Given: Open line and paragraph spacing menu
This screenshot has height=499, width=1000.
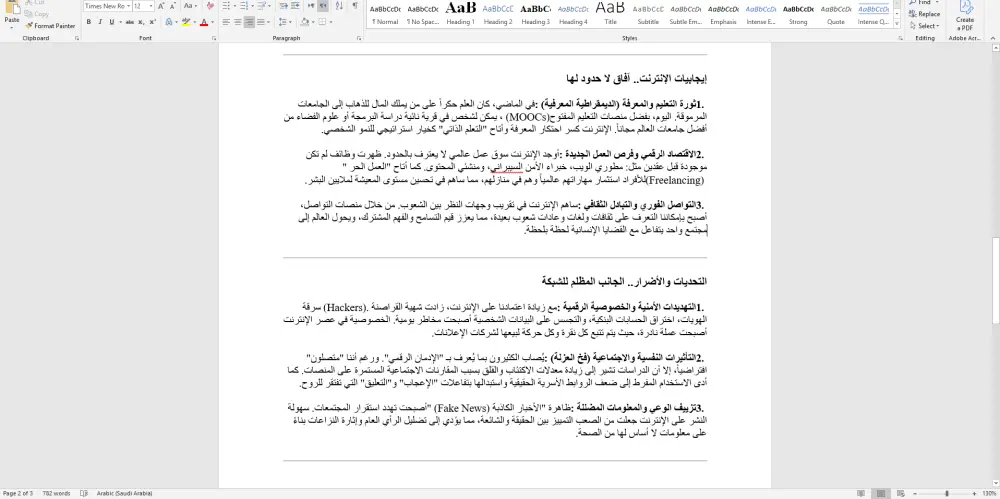Looking at the screenshot, I should point(283,22).
